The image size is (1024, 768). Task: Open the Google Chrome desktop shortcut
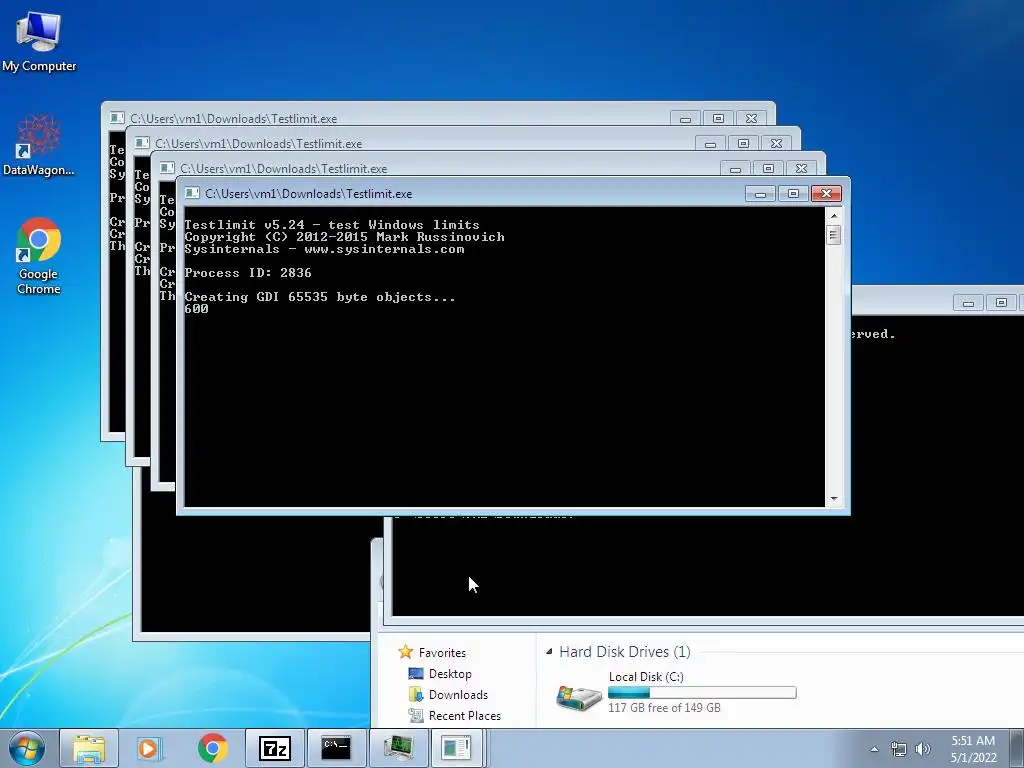[x=39, y=256]
